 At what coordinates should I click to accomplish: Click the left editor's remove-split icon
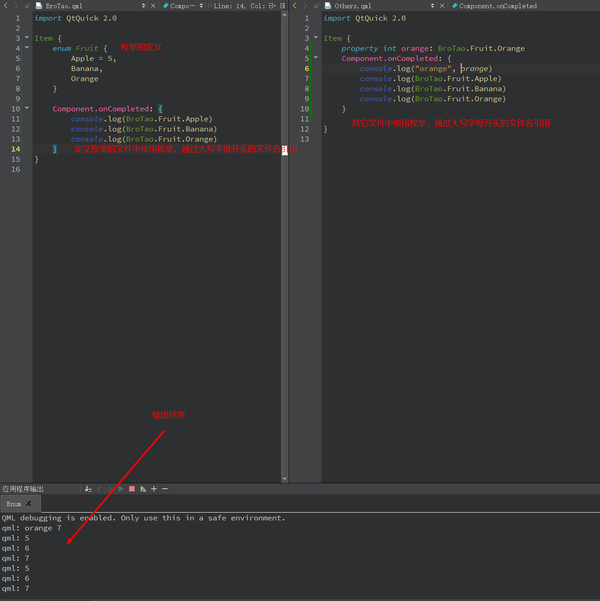pos(283,6)
